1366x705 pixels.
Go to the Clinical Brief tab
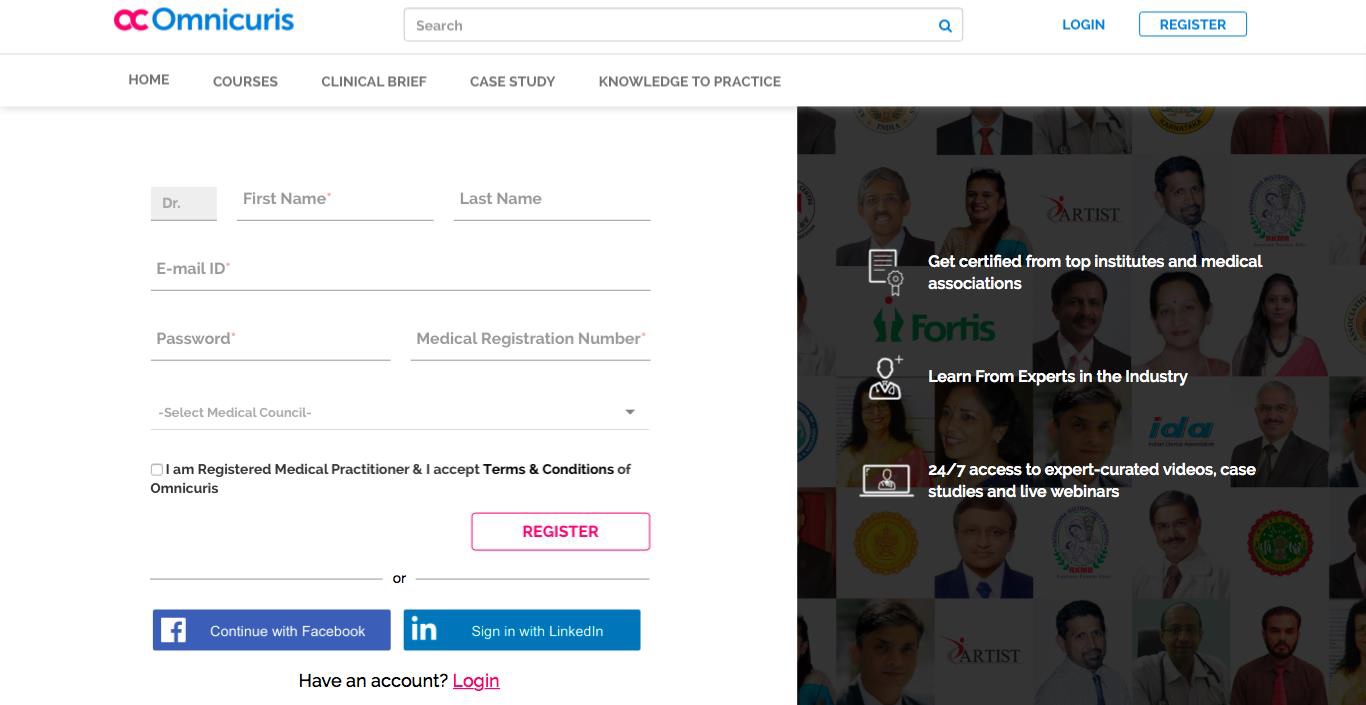[x=373, y=81]
